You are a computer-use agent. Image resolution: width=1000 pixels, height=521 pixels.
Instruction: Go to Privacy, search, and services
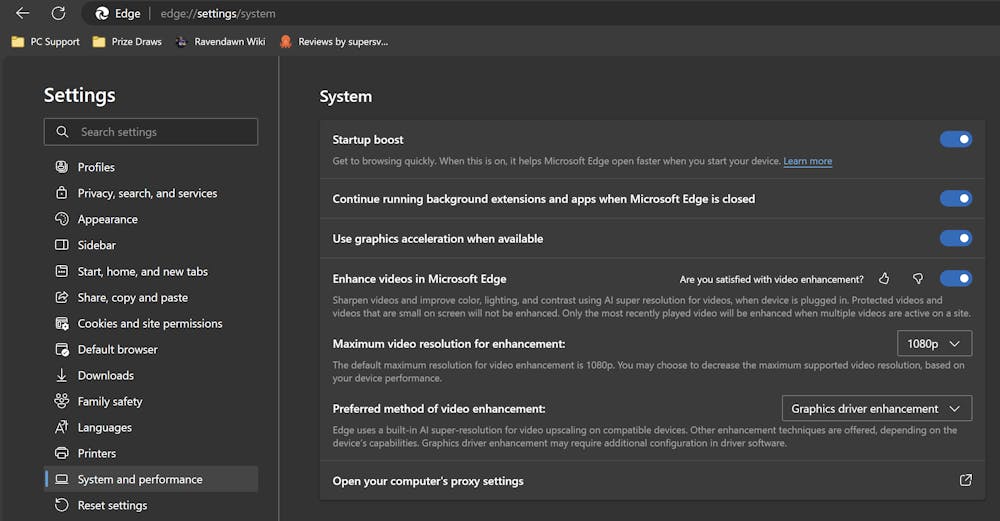click(147, 193)
